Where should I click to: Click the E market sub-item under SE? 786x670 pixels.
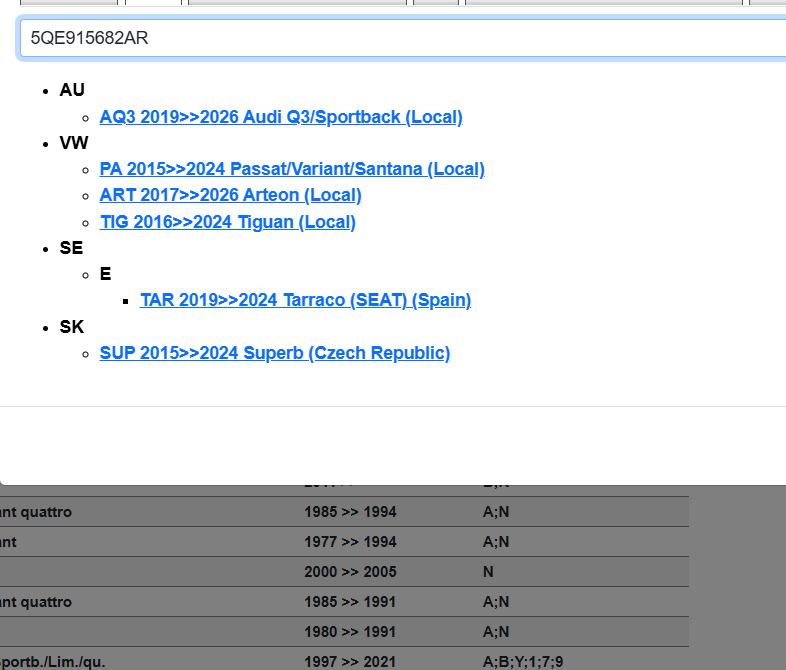(x=105, y=274)
